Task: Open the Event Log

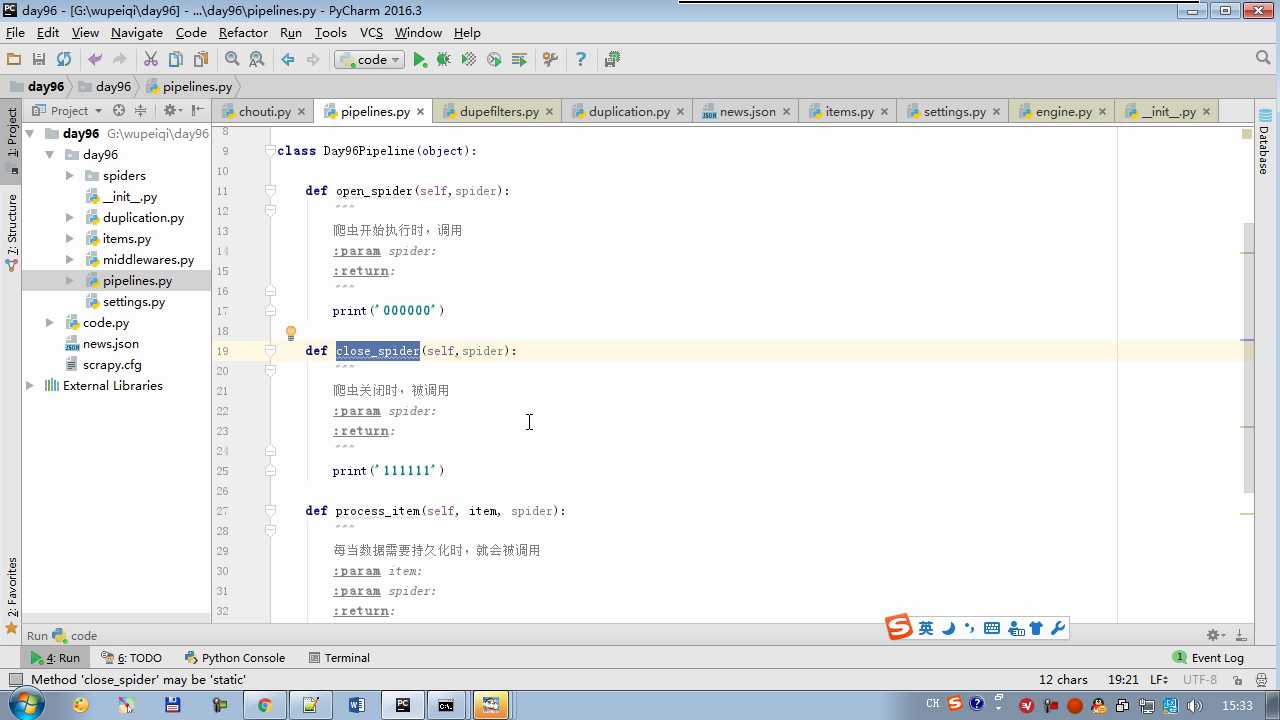Action: (1208, 658)
